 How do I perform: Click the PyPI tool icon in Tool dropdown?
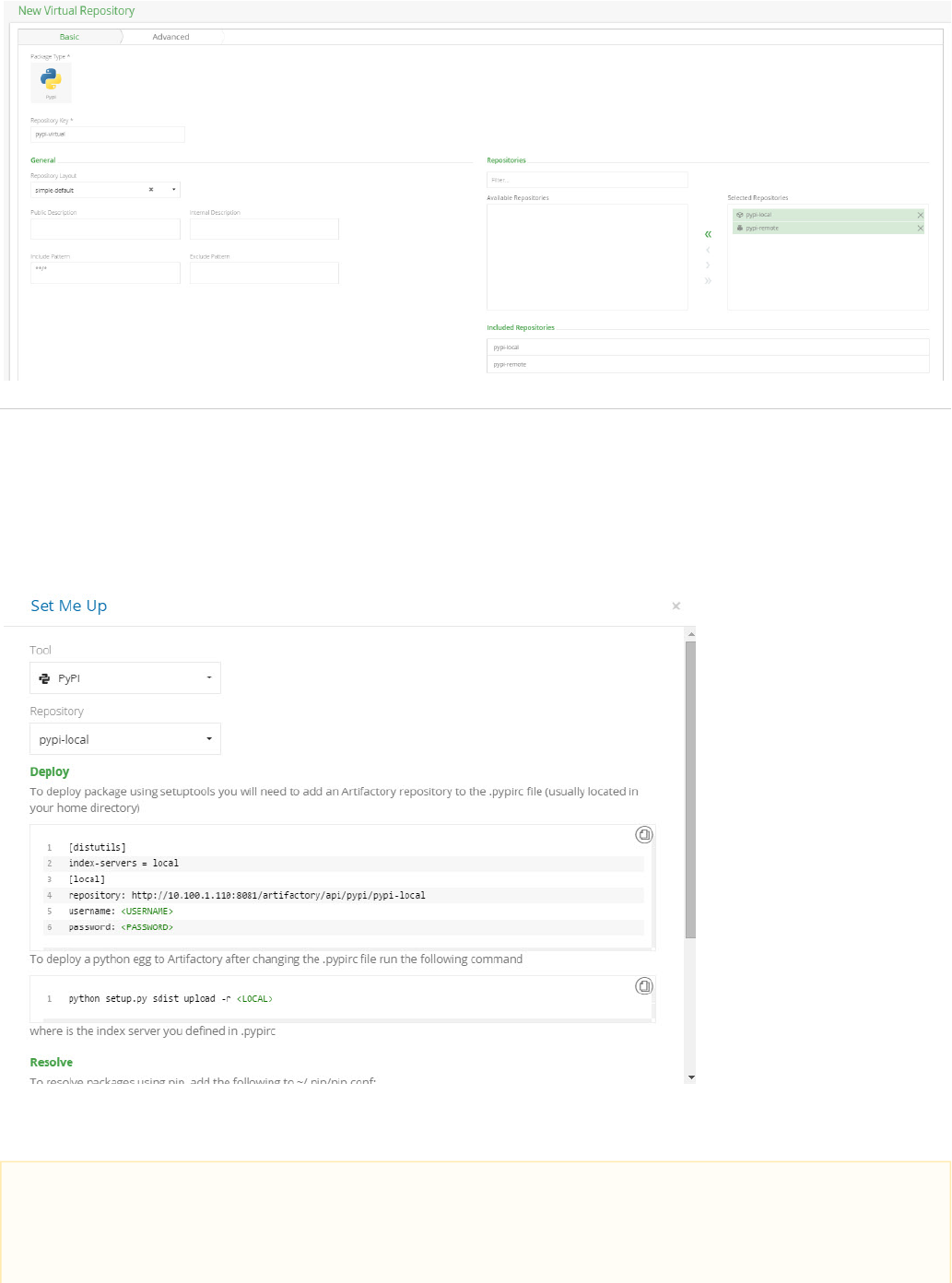click(x=44, y=678)
